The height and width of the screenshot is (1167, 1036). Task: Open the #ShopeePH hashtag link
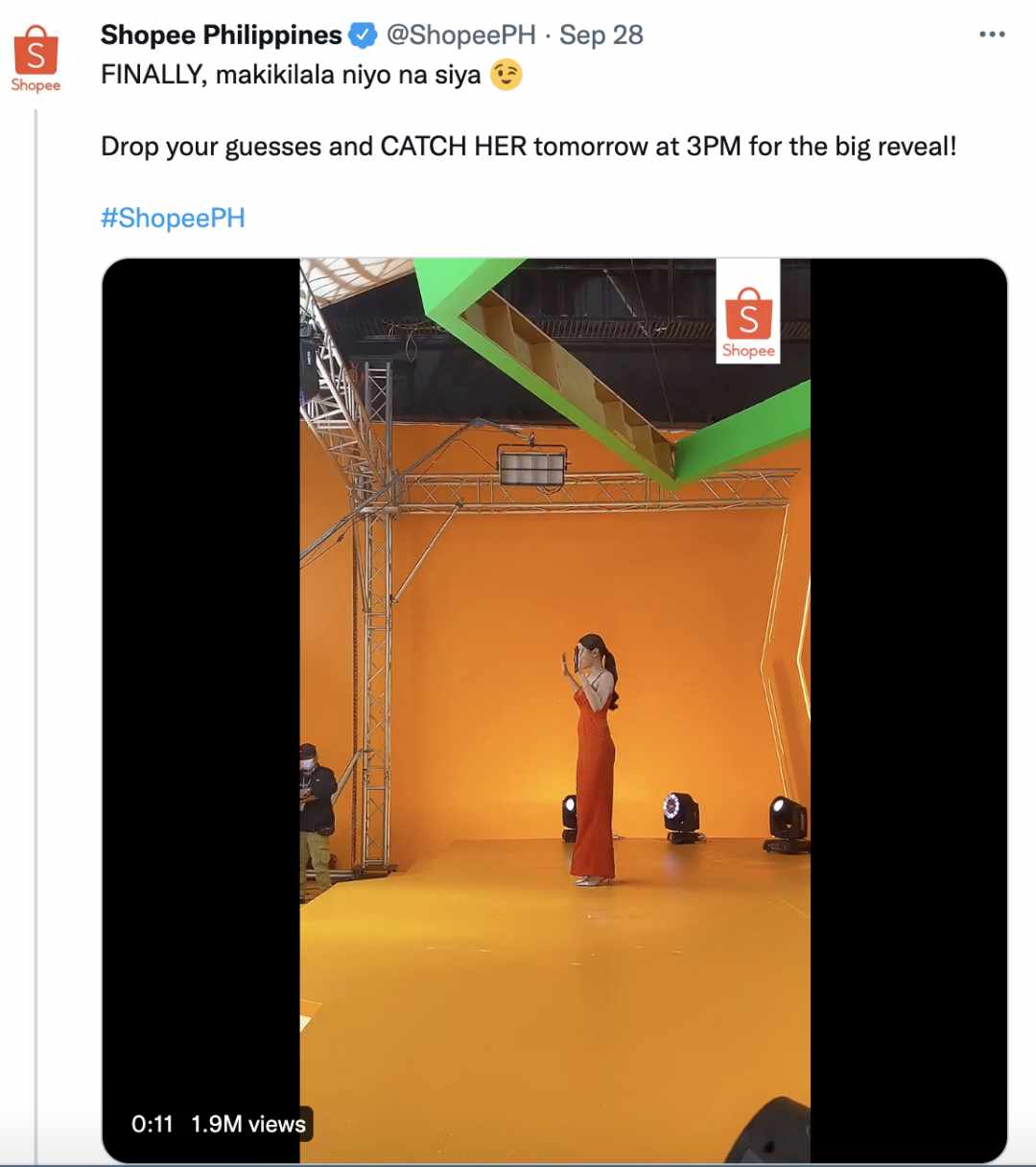173,219
